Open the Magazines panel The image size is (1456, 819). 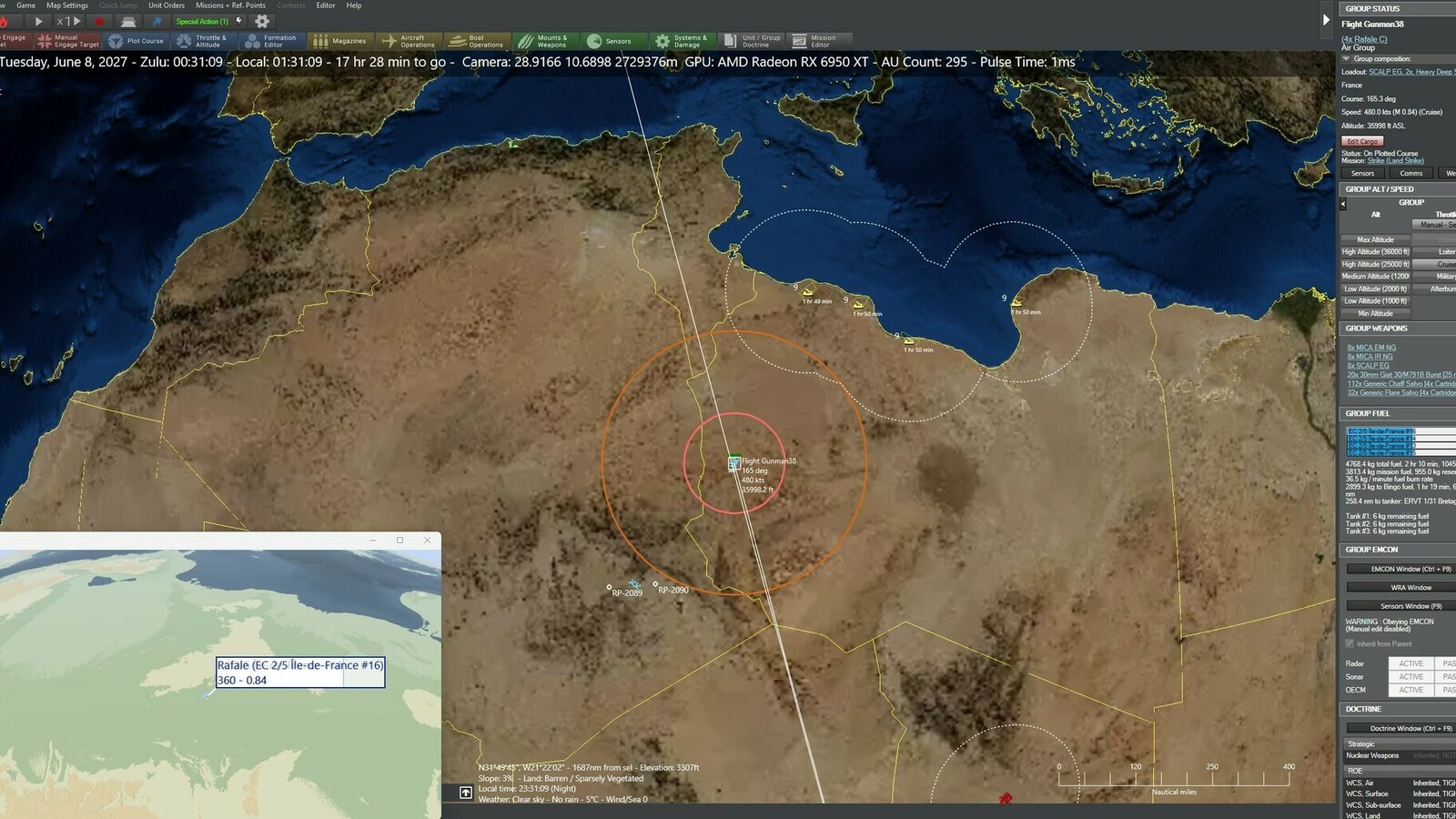click(x=340, y=40)
